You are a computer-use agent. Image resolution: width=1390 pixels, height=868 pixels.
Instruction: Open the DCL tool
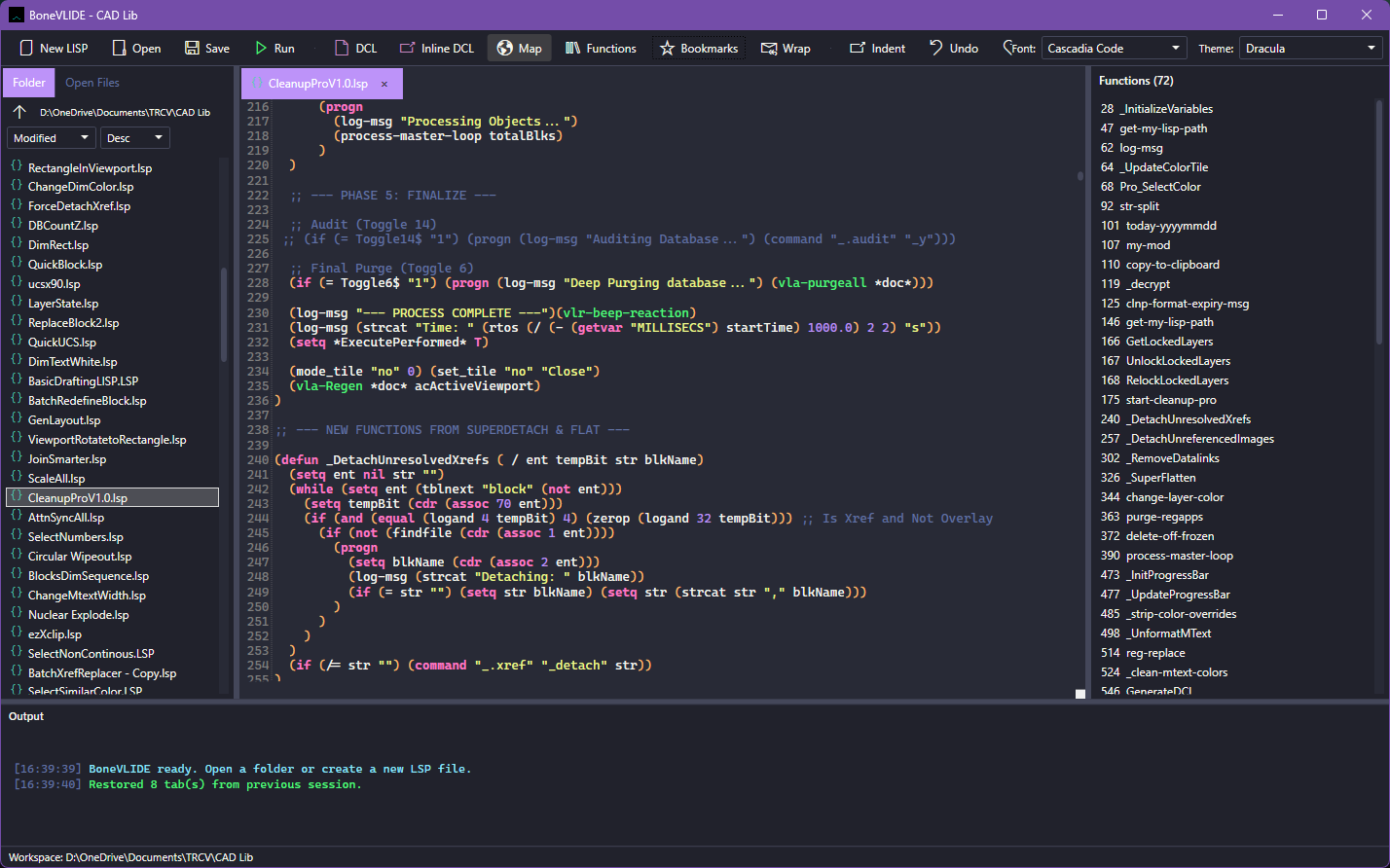355,48
